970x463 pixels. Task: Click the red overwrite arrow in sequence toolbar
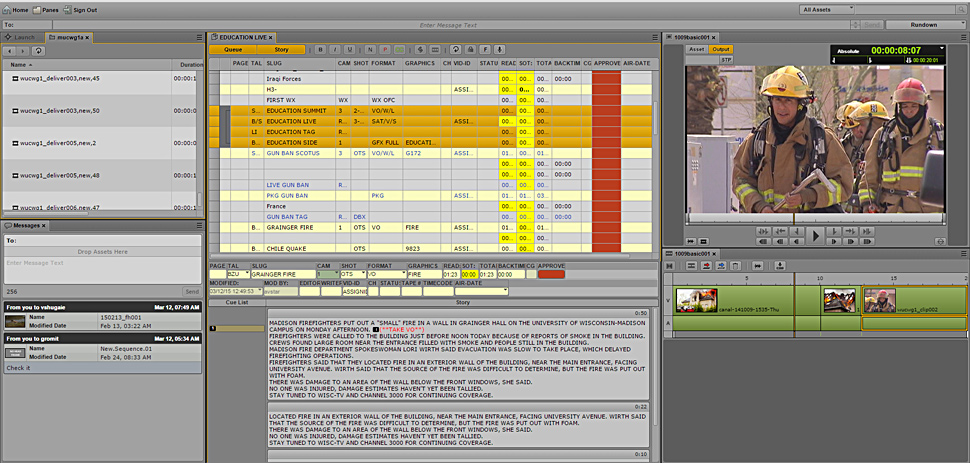706,266
